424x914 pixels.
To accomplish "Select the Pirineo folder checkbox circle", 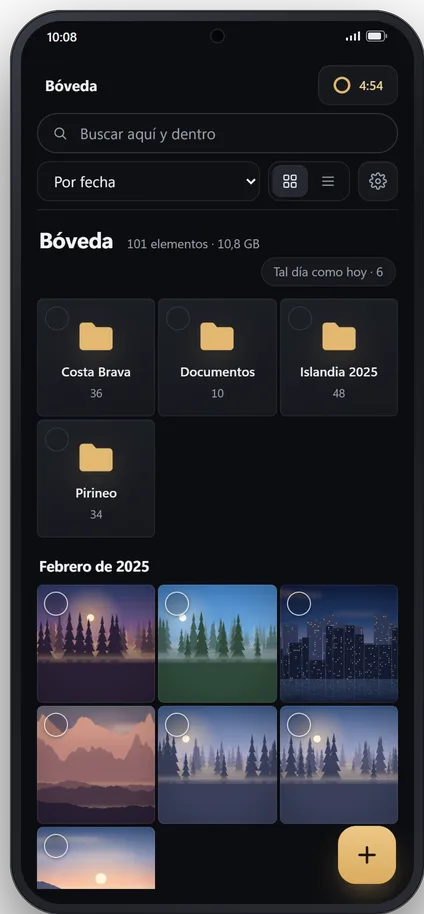I will click(57, 439).
